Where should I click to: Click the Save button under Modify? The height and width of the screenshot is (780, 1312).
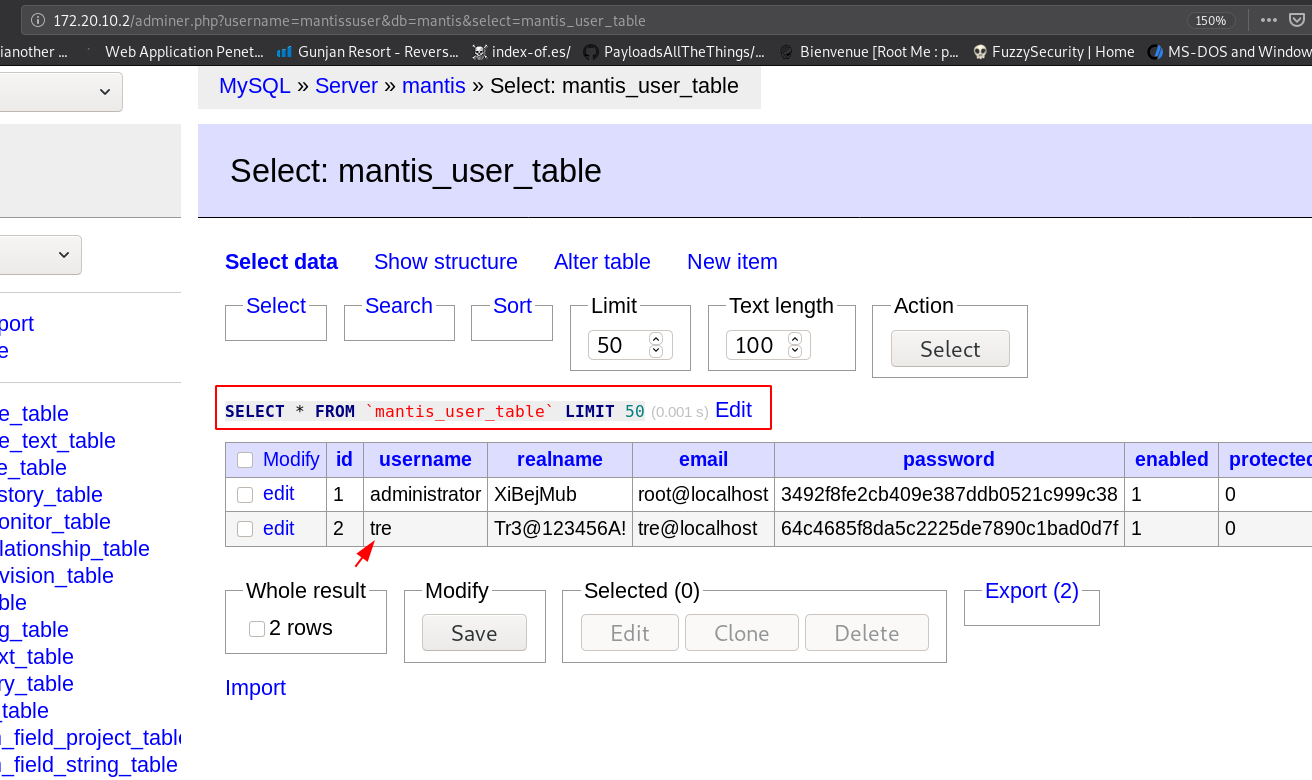click(474, 633)
